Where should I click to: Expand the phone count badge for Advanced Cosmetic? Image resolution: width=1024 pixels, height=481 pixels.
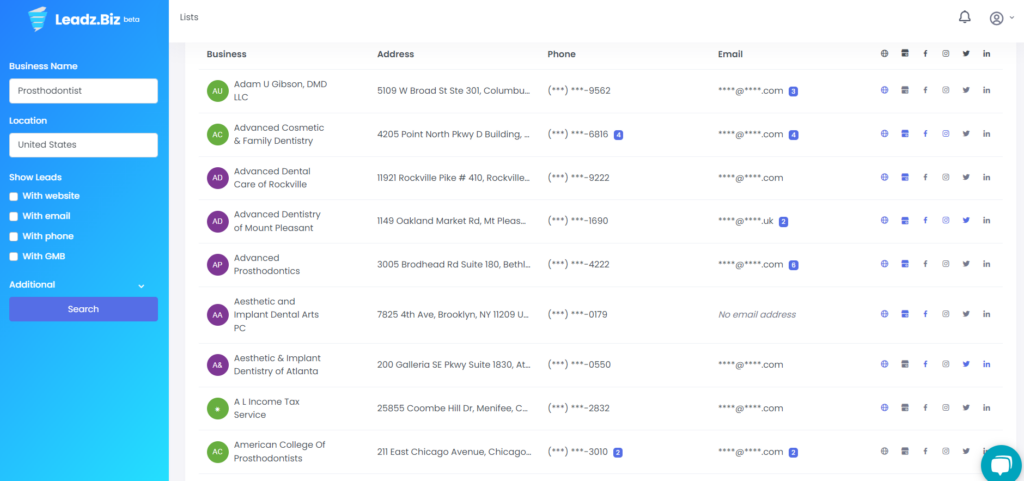(618, 135)
